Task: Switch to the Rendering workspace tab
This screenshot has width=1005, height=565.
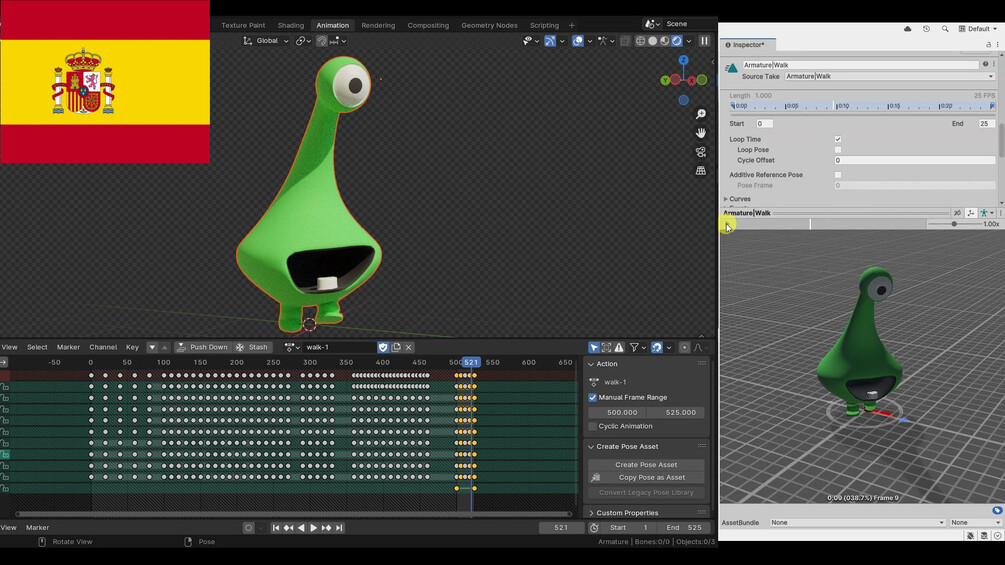Action: pyautogui.click(x=378, y=25)
